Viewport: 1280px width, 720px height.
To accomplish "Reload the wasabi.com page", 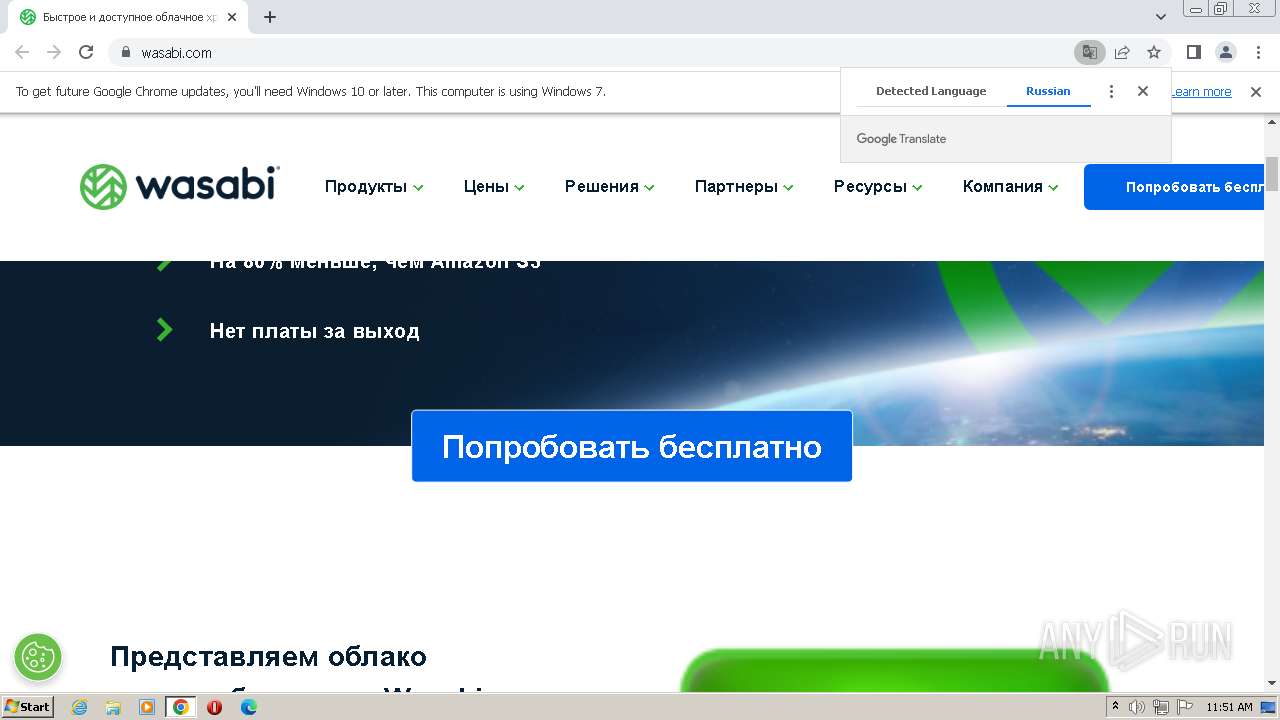I will tap(86, 52).
